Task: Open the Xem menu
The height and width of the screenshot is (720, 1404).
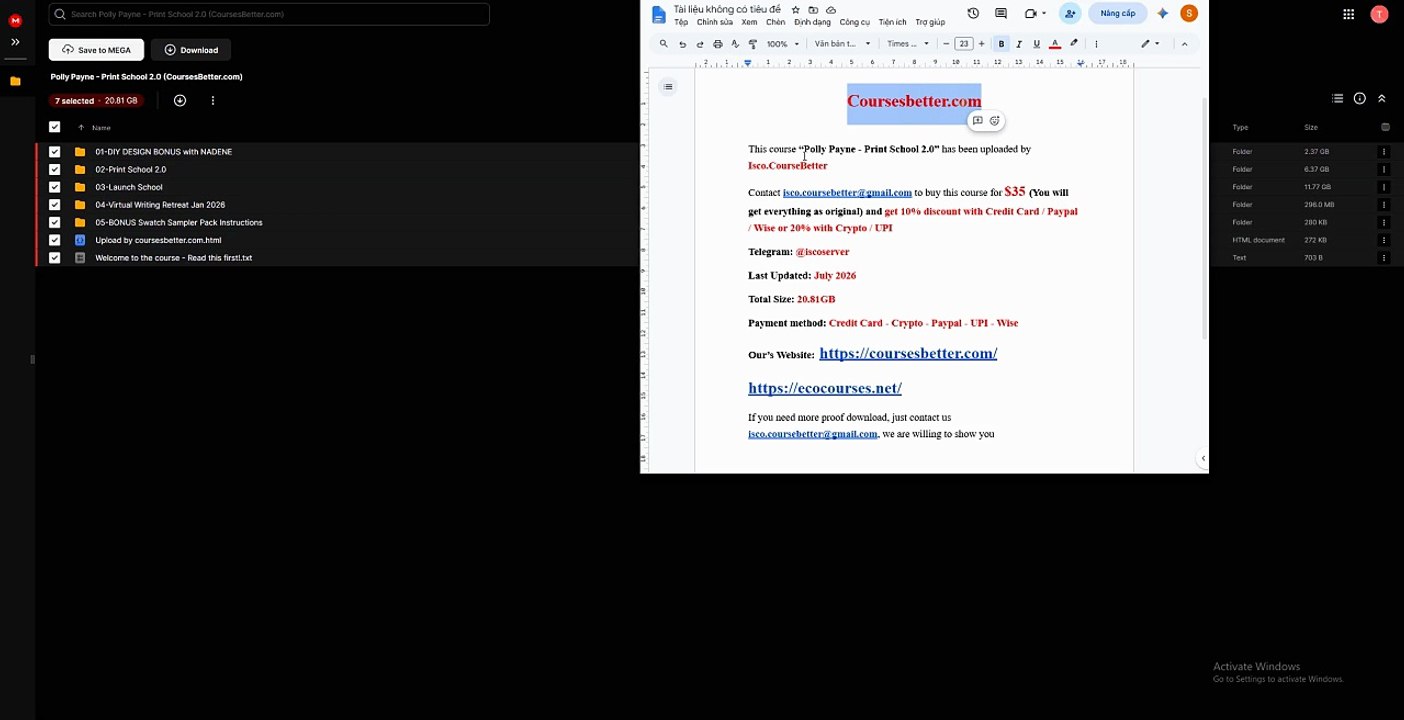Action: [x=749, y=22]
